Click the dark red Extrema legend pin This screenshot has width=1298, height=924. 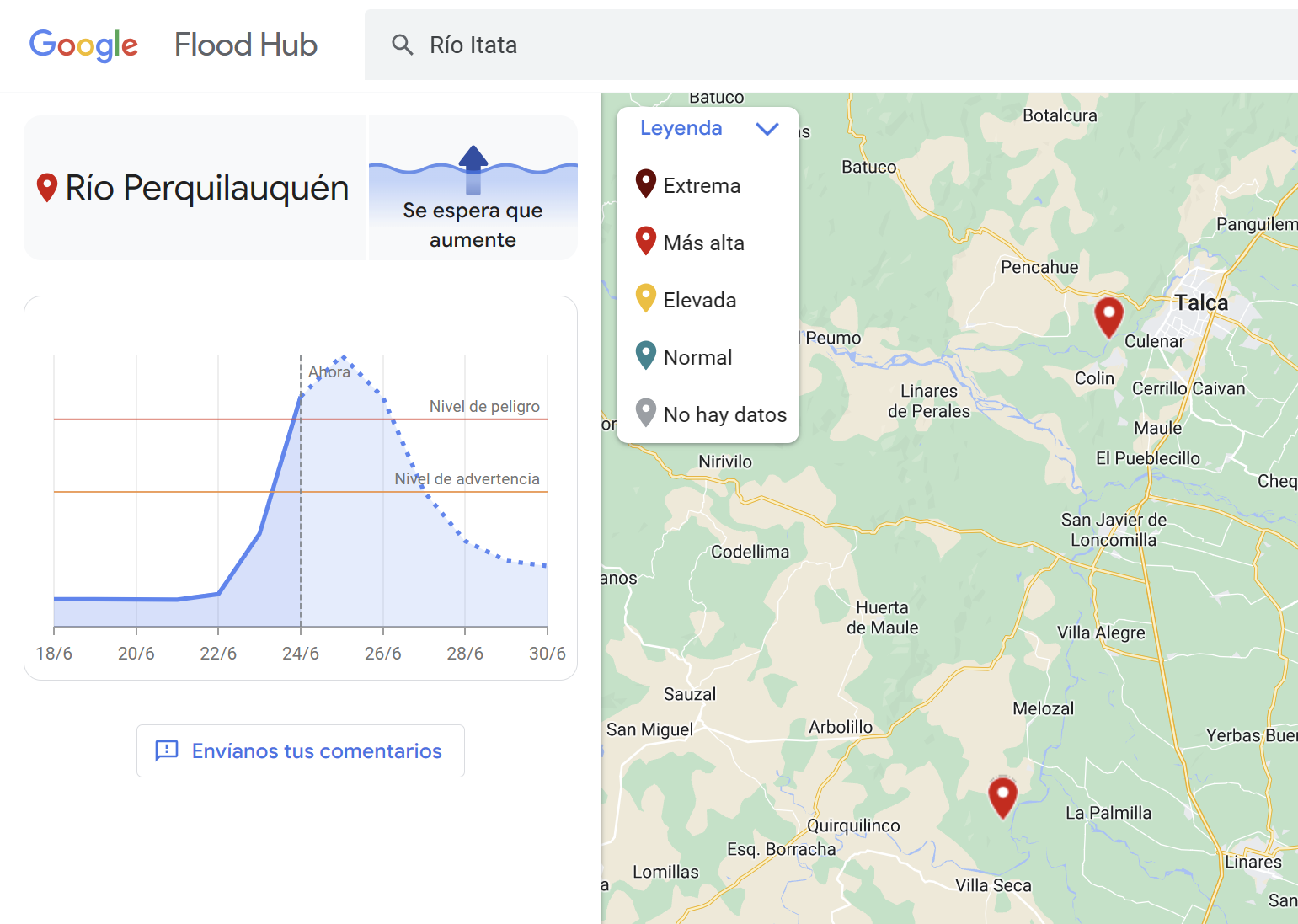pyautogui.click(x=645, y=184)
